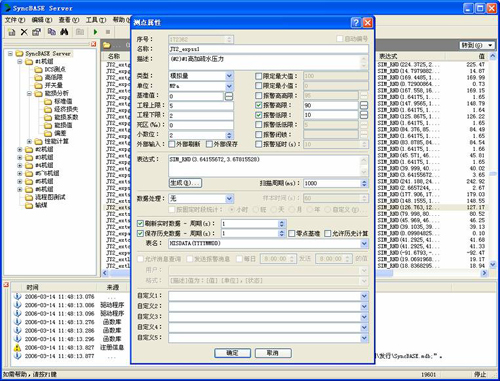Open the 工具 menu

[x=96, y=20]
